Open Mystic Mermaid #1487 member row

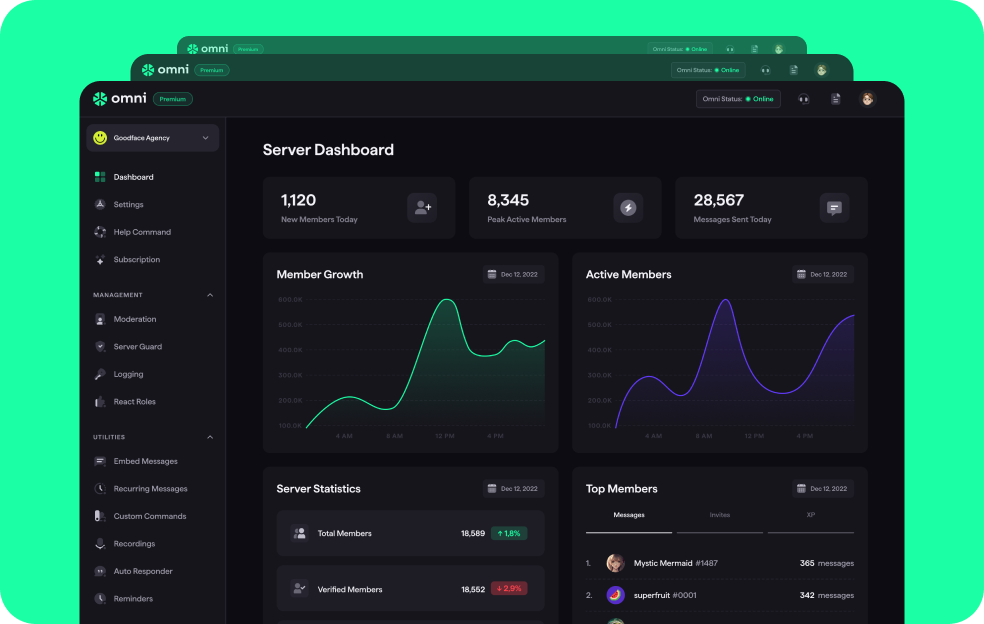[720, 563]
